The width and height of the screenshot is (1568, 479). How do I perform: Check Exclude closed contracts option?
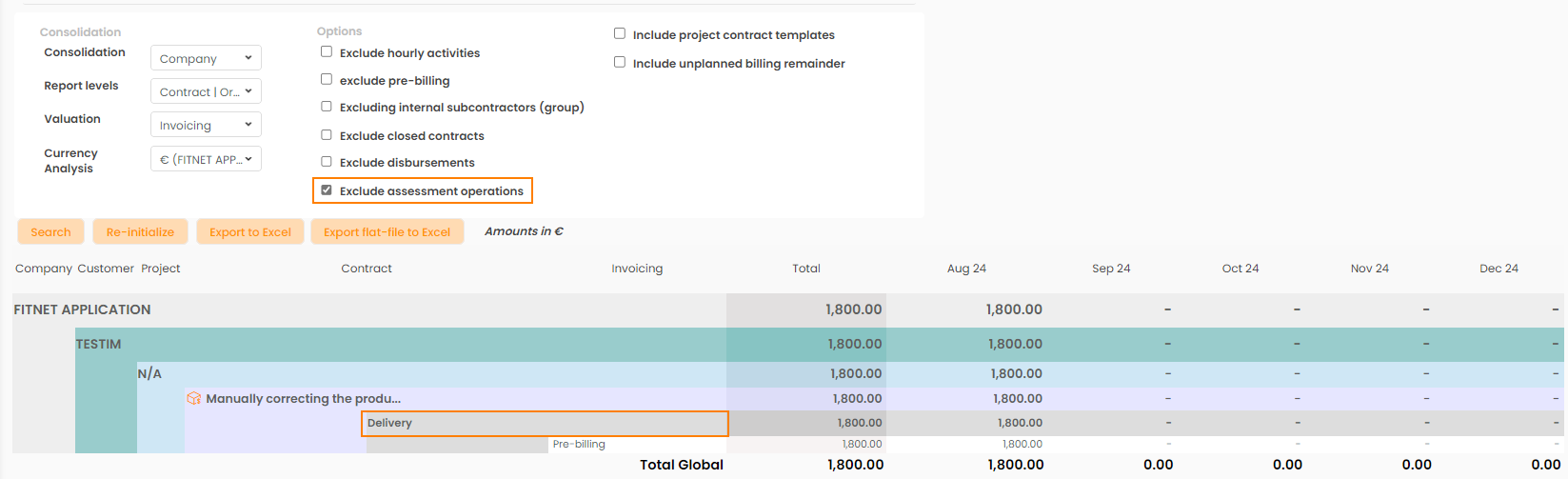(327, 135)
